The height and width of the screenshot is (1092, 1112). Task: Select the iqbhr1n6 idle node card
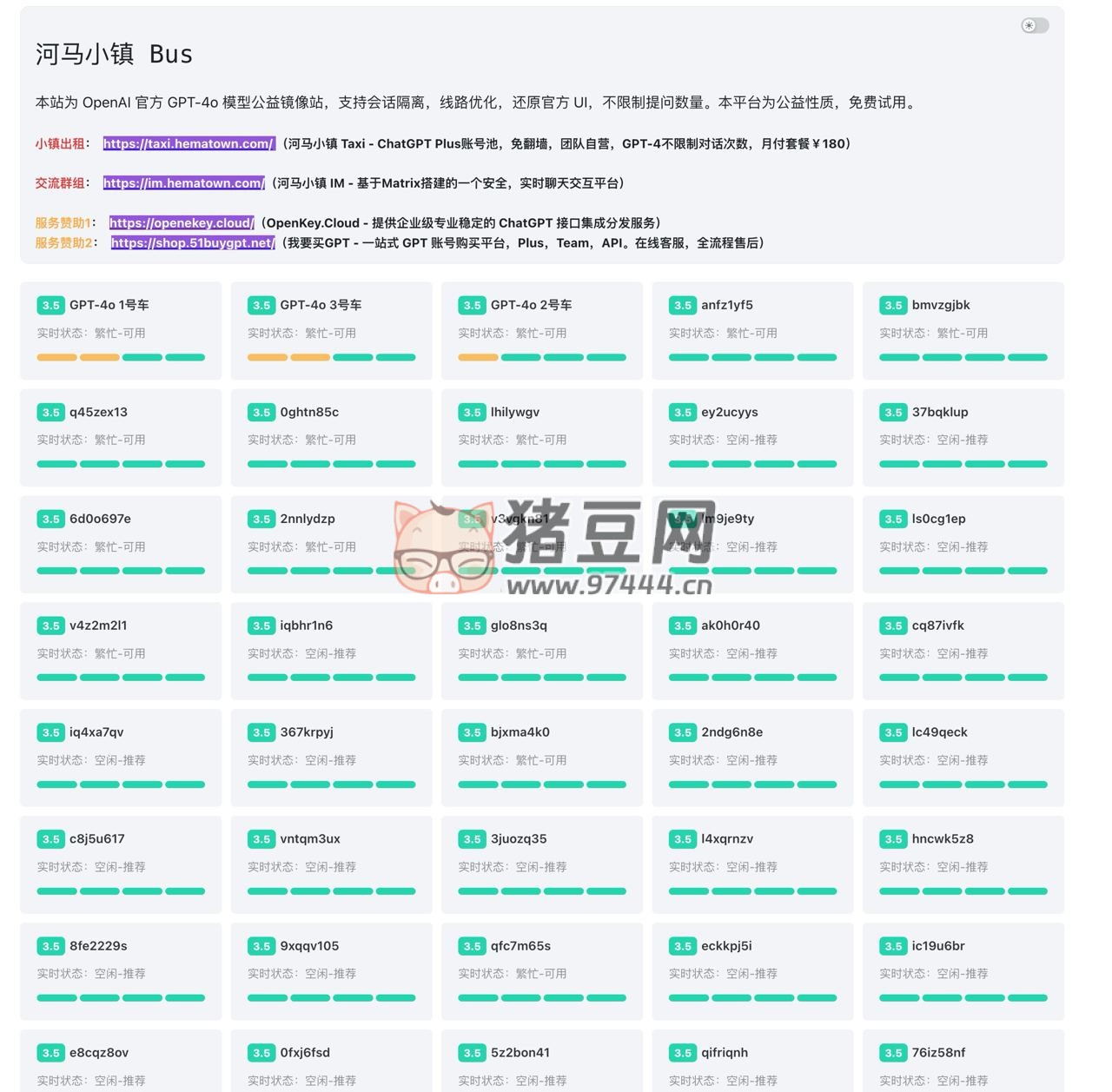pos(331,650)
